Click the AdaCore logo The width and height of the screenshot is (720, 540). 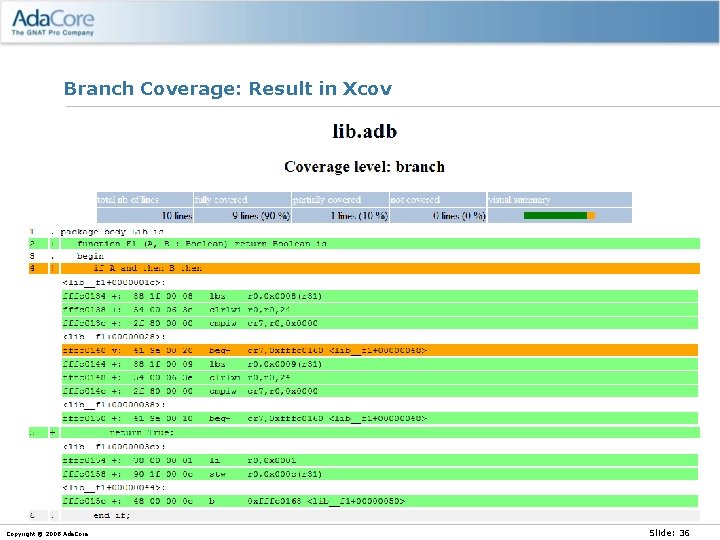[x=52, y=23]
